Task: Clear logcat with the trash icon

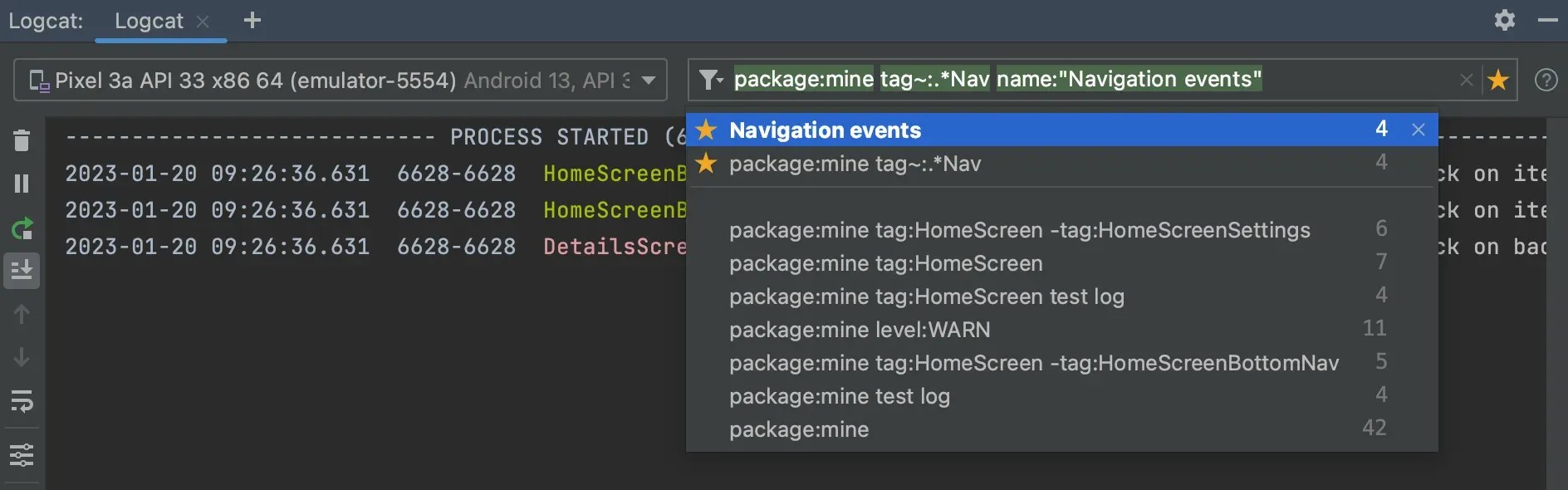Action: pyautogui.click(x=22, y=140)
